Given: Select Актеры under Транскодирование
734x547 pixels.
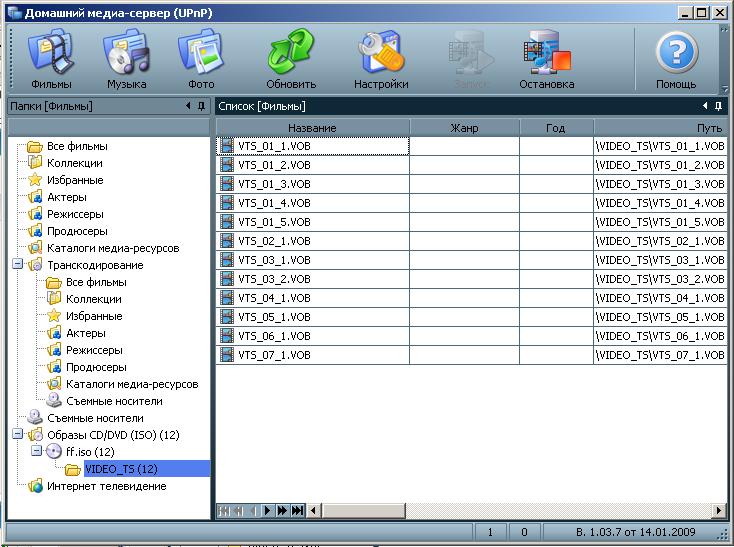Looking at the screenshot, I should click(x=86, y=333).
